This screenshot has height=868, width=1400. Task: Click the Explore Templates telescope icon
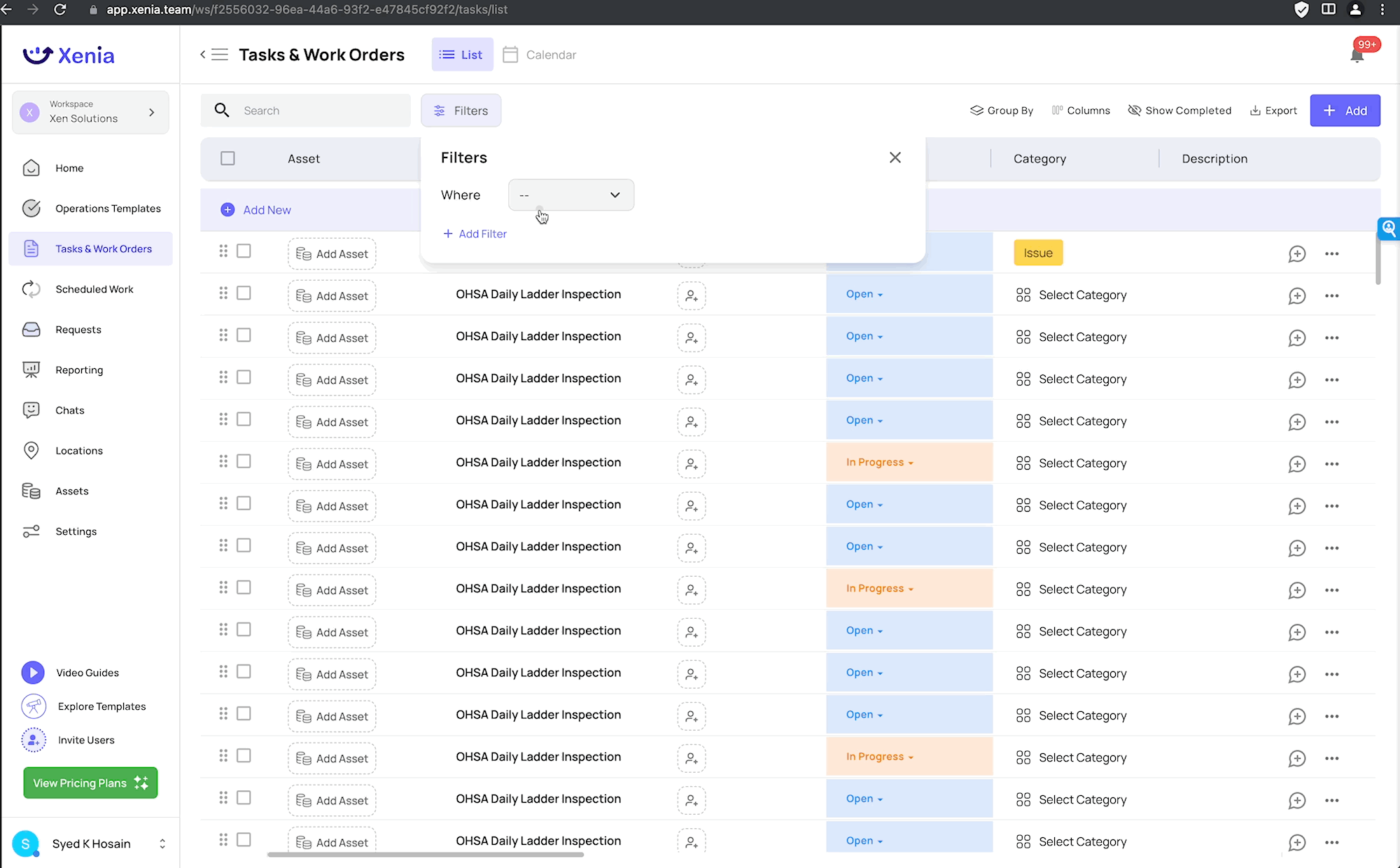coord(34,706)
